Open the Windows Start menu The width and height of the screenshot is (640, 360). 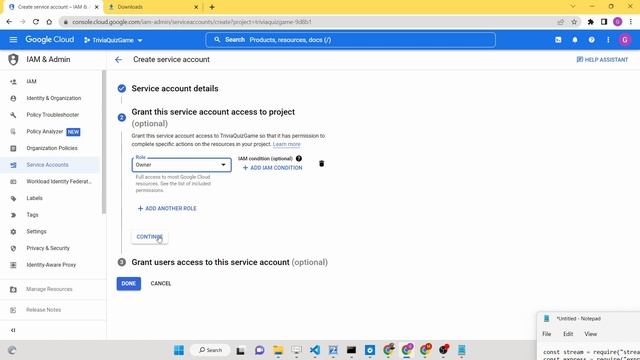[x=179, y=350]
